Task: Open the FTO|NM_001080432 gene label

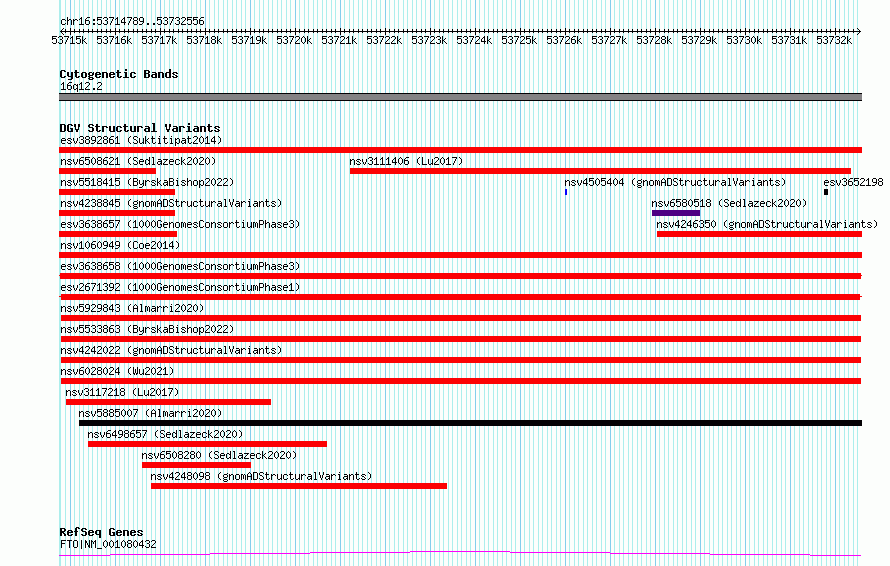Action: (x=108, y=544)
